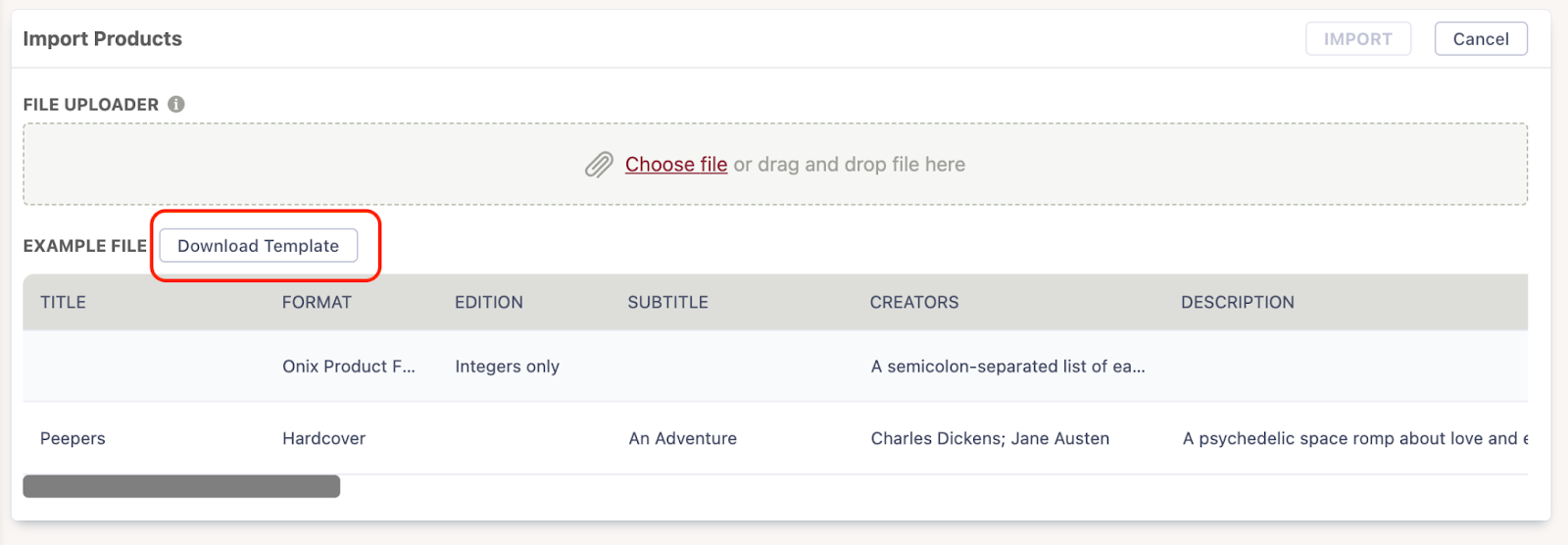Select the Hardcover format cell

click(x=323, y=438)
